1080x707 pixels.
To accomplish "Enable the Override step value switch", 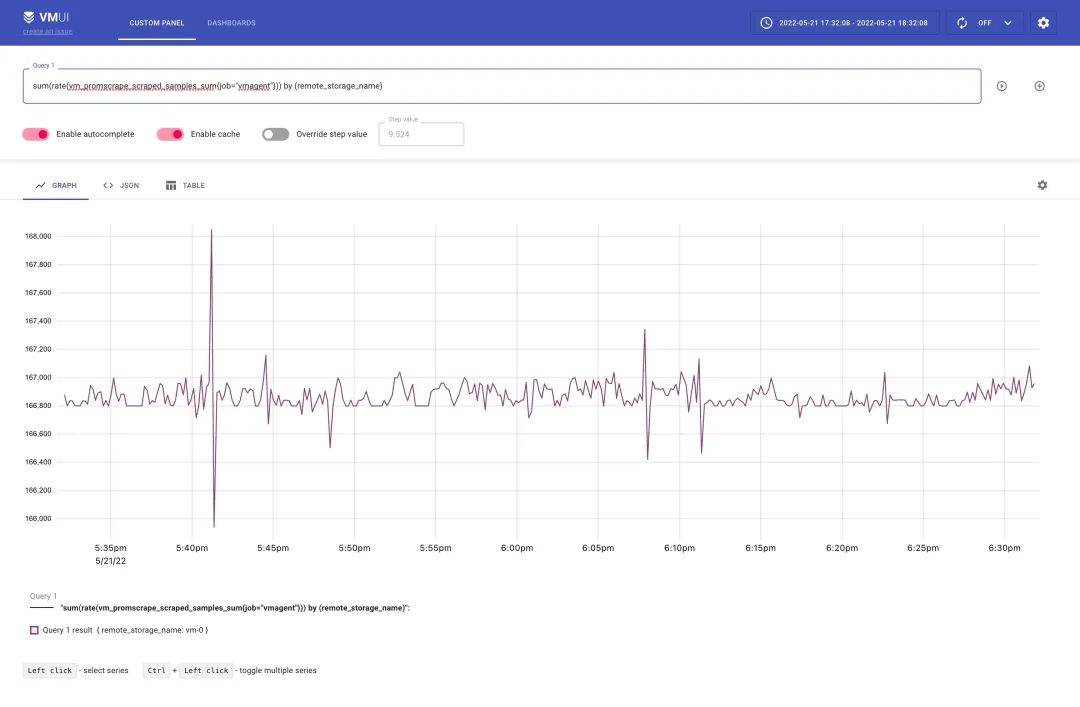I will tap(276, 134).
